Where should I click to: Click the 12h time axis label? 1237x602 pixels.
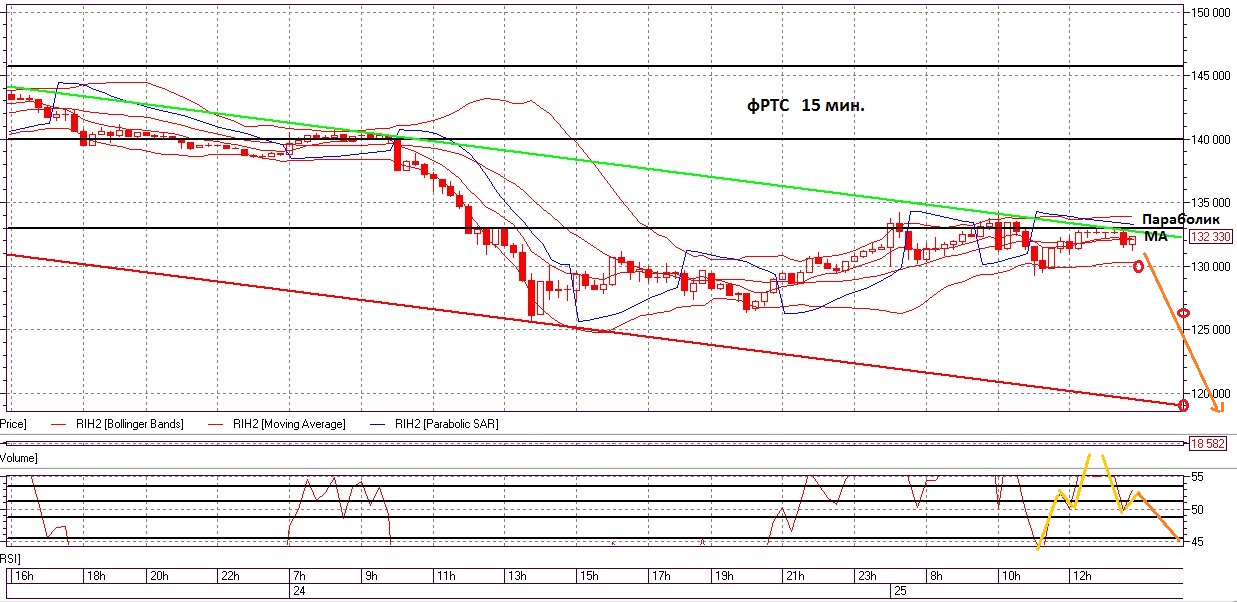(1081, 577)
